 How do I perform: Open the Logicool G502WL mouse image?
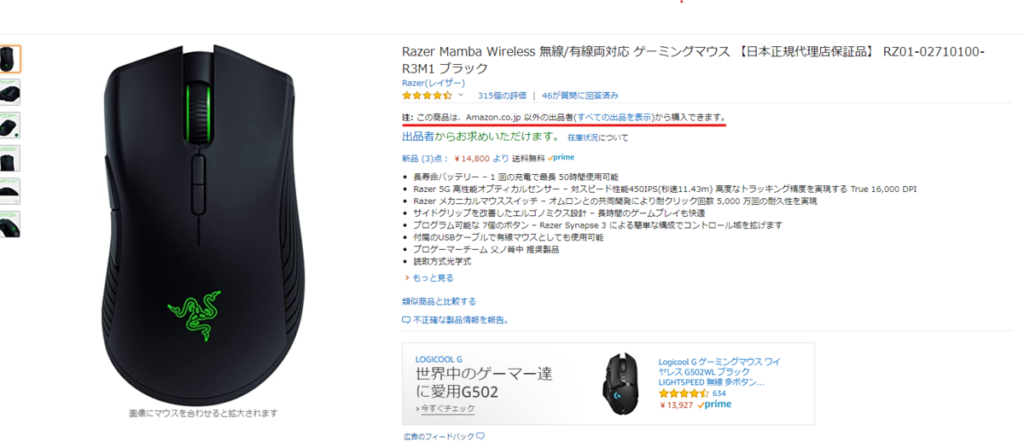pyautogui.click(x=622, y=382)
